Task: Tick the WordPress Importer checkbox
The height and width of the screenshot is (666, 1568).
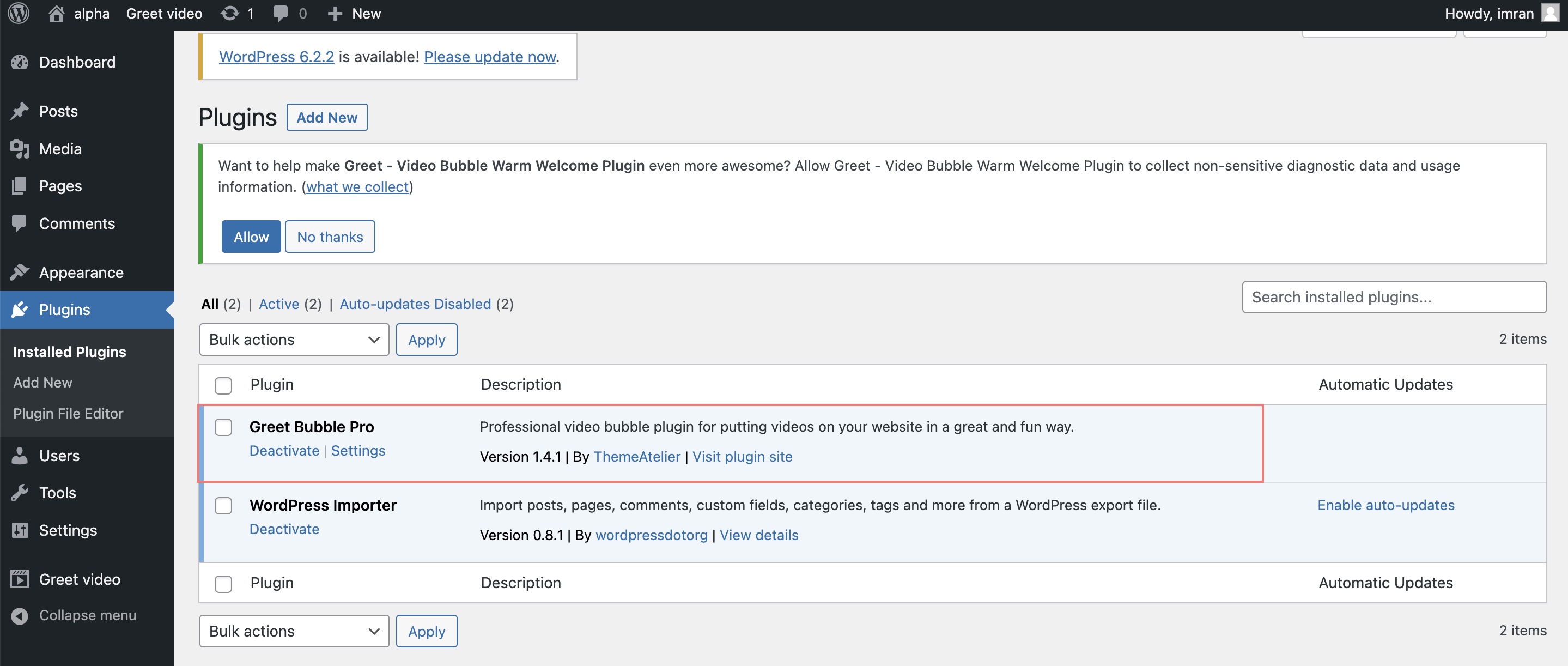Action: pyautogui.click(x=223, y=506)
